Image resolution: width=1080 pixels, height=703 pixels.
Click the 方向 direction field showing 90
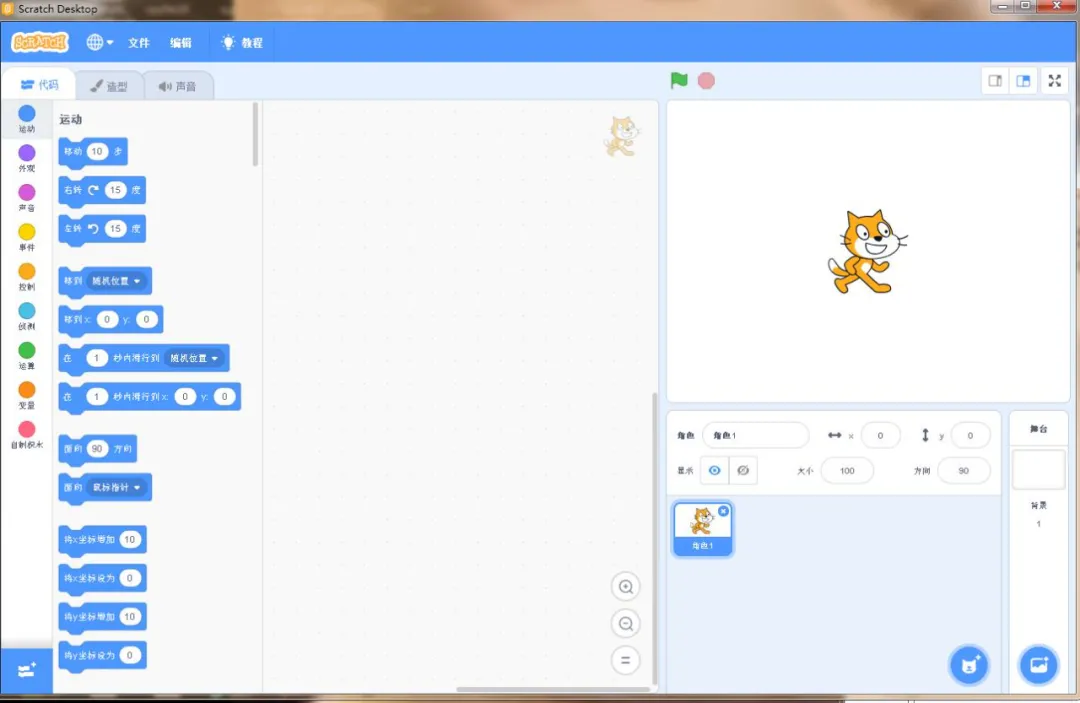[x=964, y=470]
